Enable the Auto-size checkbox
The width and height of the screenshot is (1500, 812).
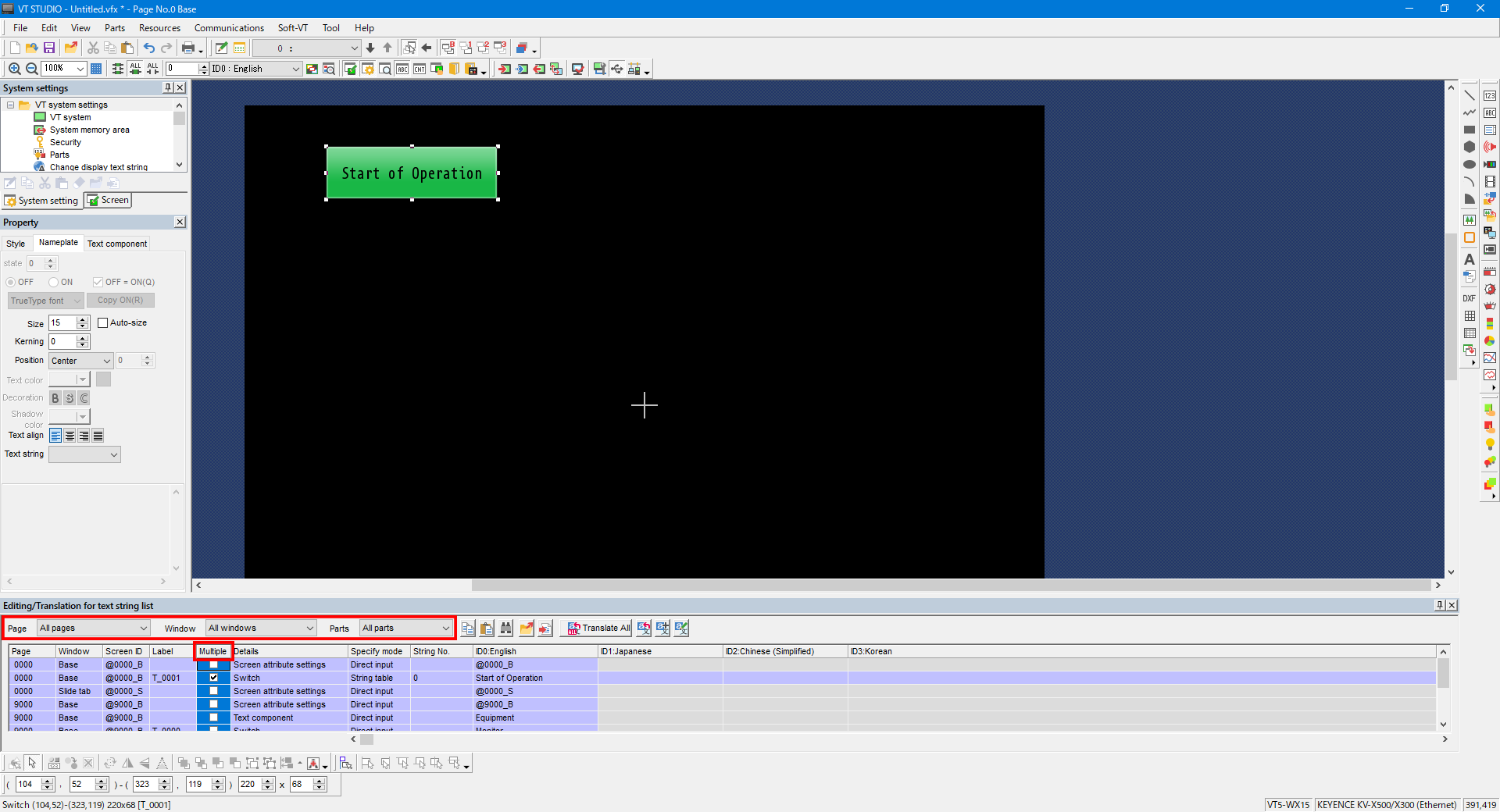[102, 323]
